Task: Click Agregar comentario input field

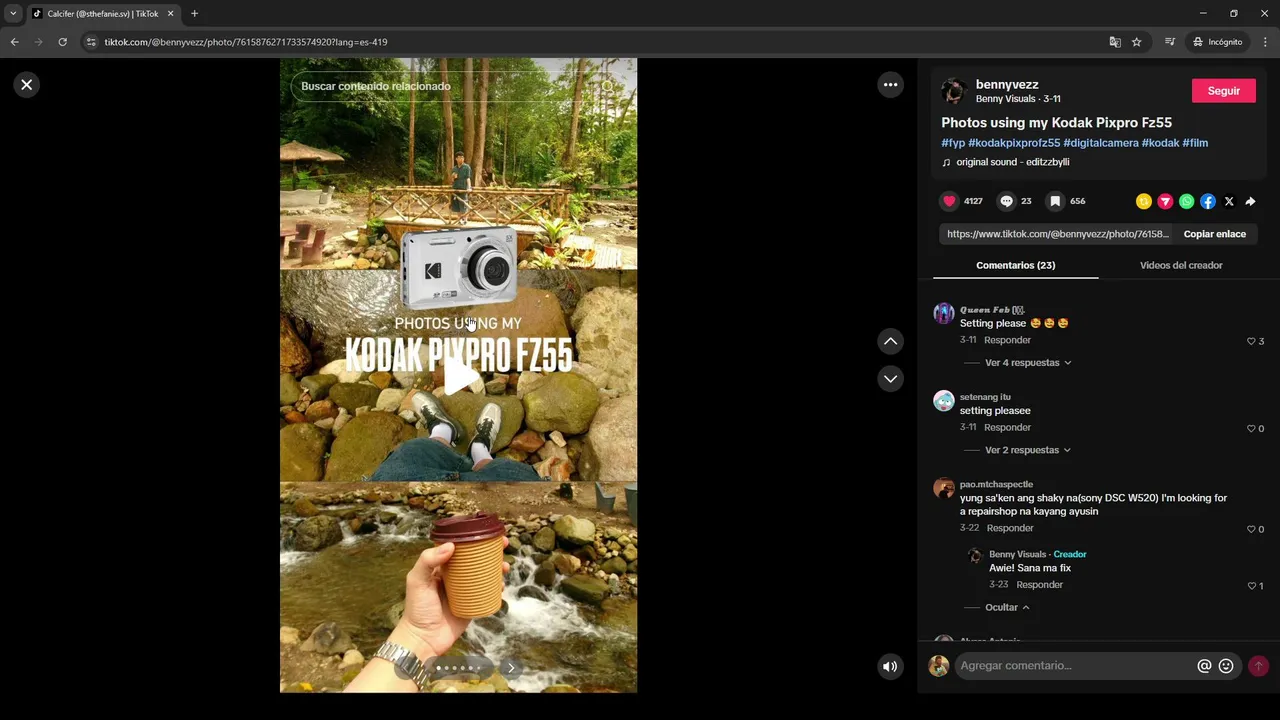Action: coord(1075,666)
